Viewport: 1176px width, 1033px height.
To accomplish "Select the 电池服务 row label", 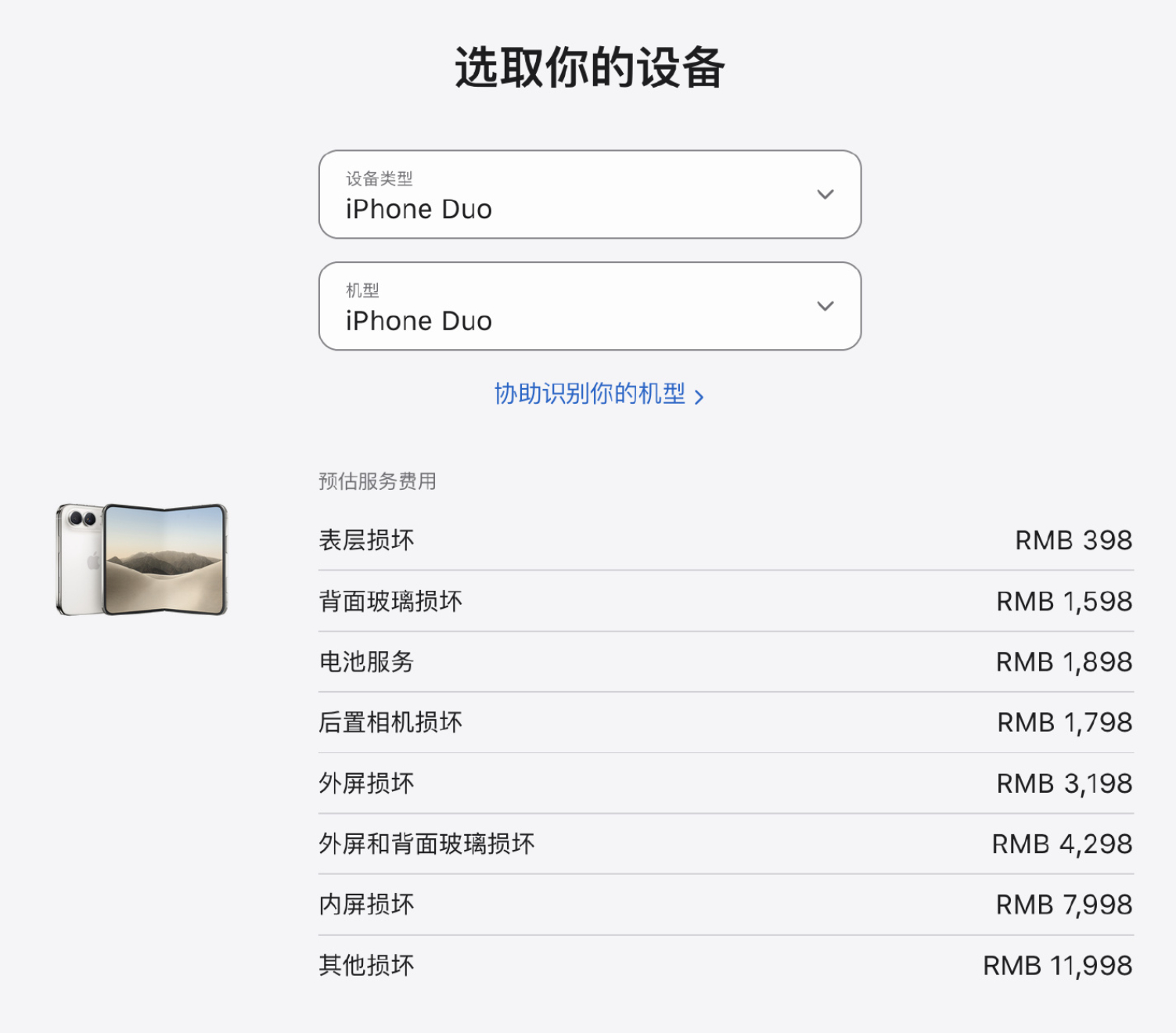I will pyautogui.click(x=366, y=662).
